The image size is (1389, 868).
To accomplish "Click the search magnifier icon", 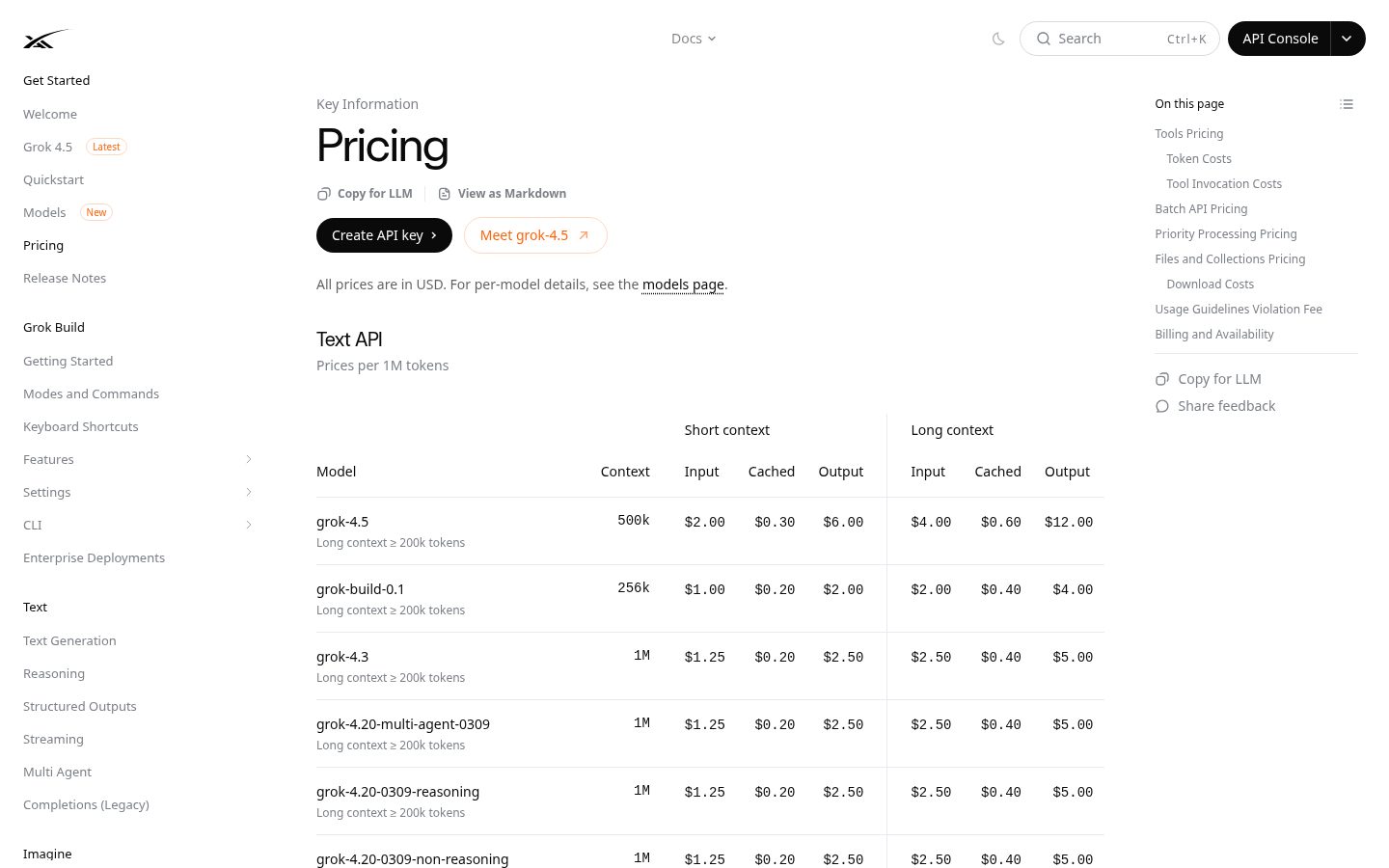I will 1044,39.
